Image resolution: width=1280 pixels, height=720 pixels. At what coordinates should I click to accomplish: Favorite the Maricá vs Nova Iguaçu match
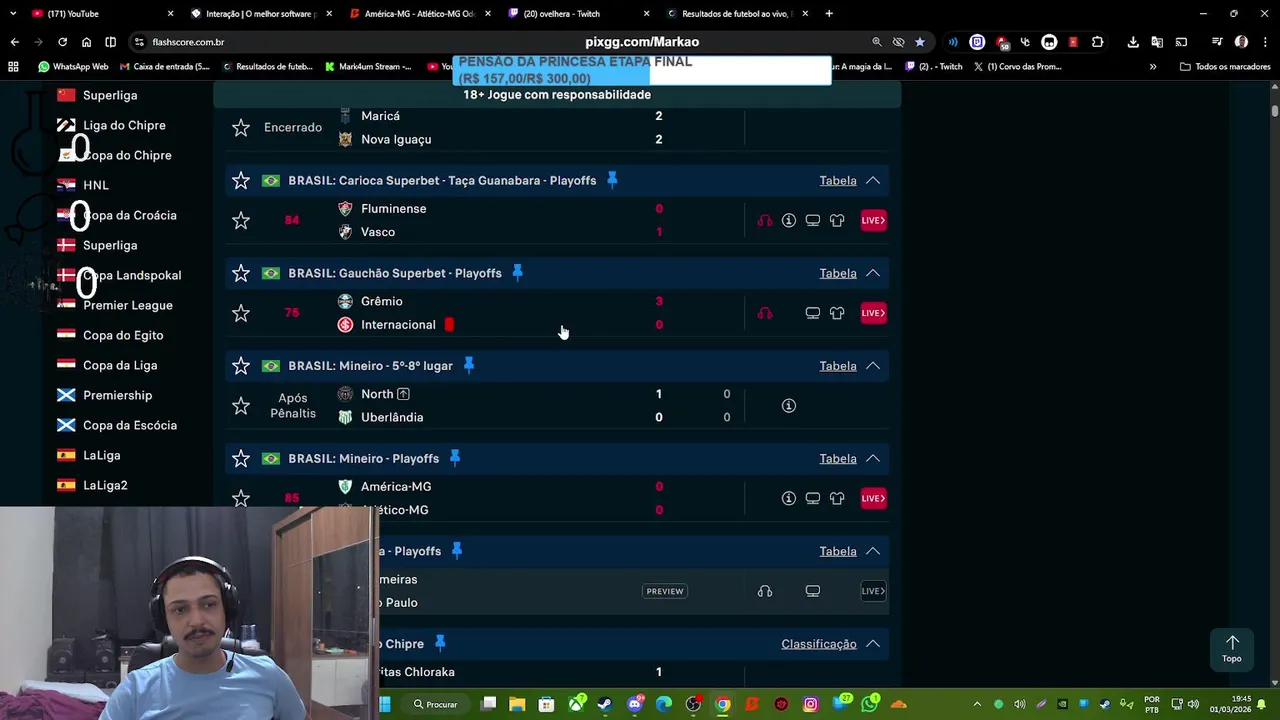241,128
